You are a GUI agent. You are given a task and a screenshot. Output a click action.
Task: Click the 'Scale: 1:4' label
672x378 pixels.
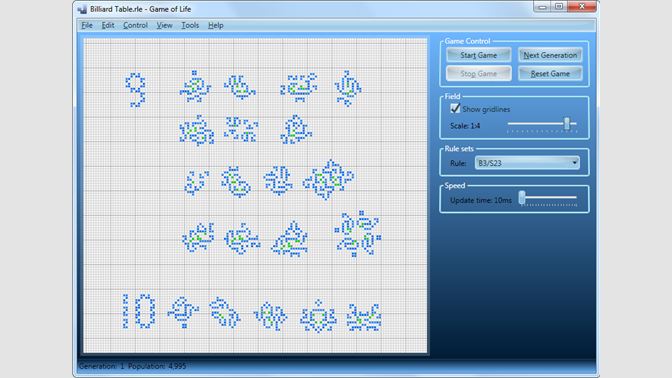click(x=465, y=126)
